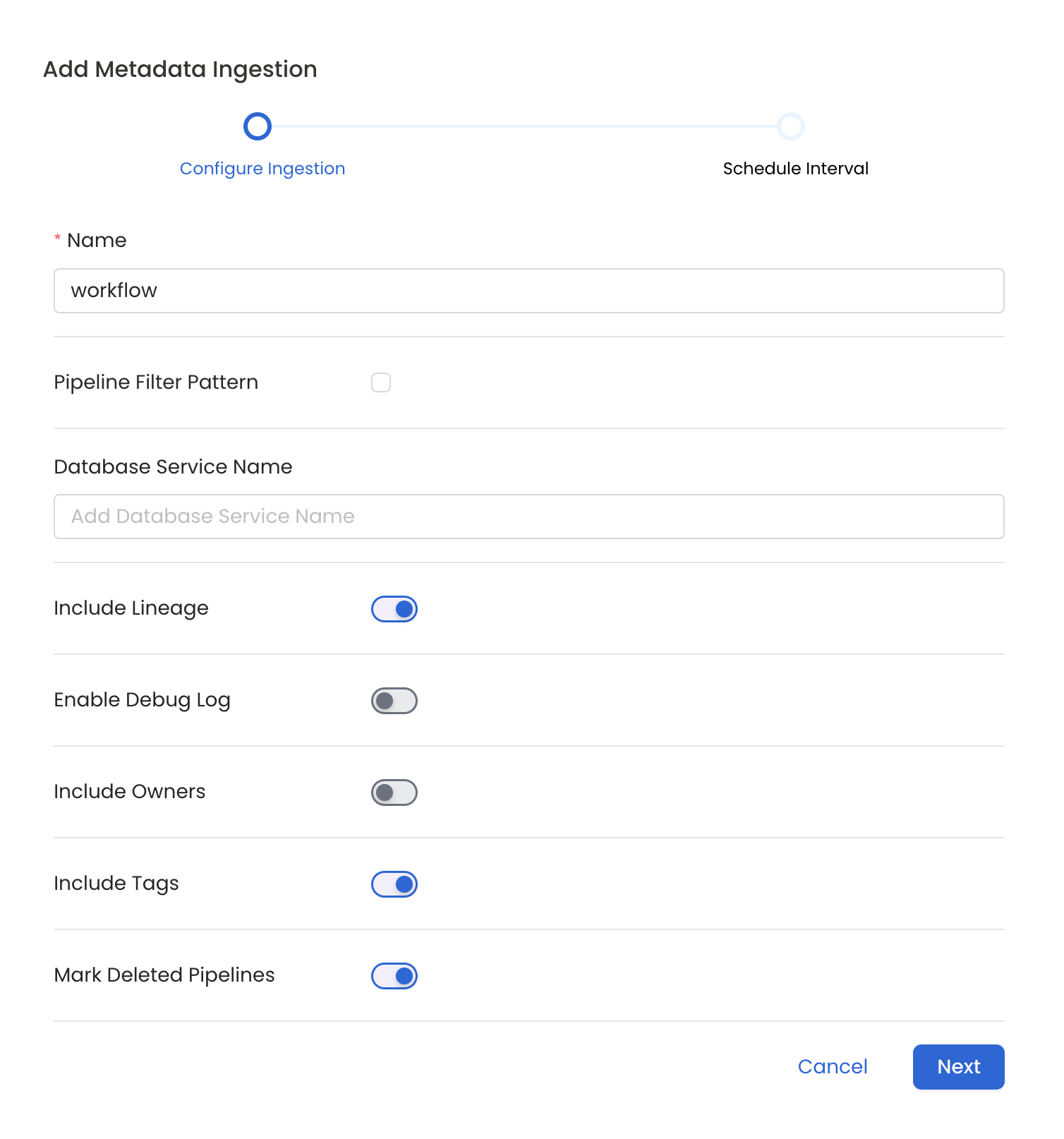1064x1139 pixels.
Task: Select the Schedule Interval step label
Action: tap(794, 168)
